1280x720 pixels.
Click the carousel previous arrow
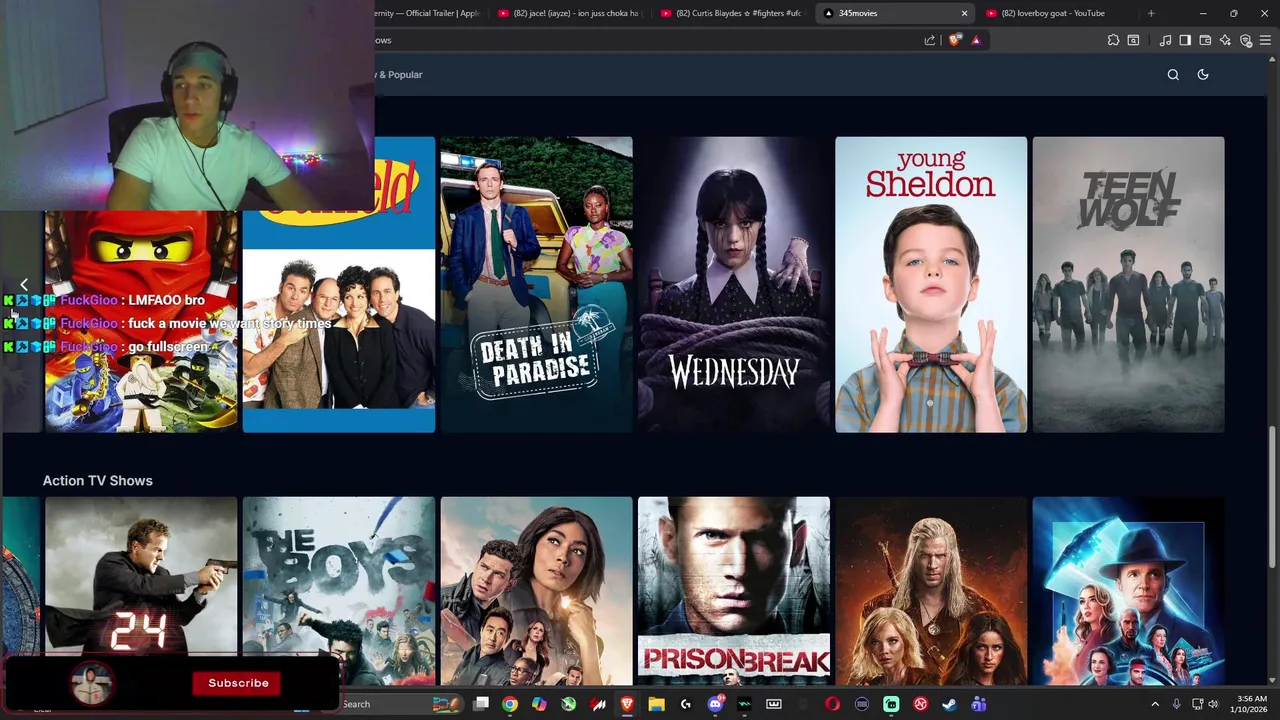pos(24,285)
